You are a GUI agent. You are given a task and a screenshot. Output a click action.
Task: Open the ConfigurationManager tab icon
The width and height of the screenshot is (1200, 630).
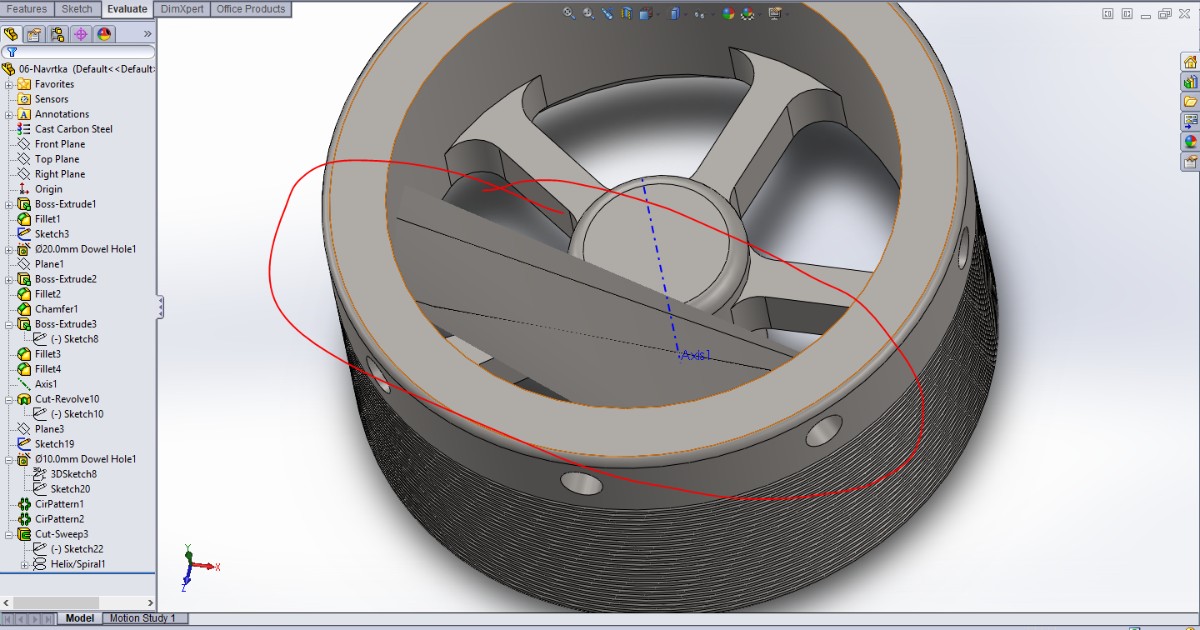pyautogui.click(x=57, y=34)
